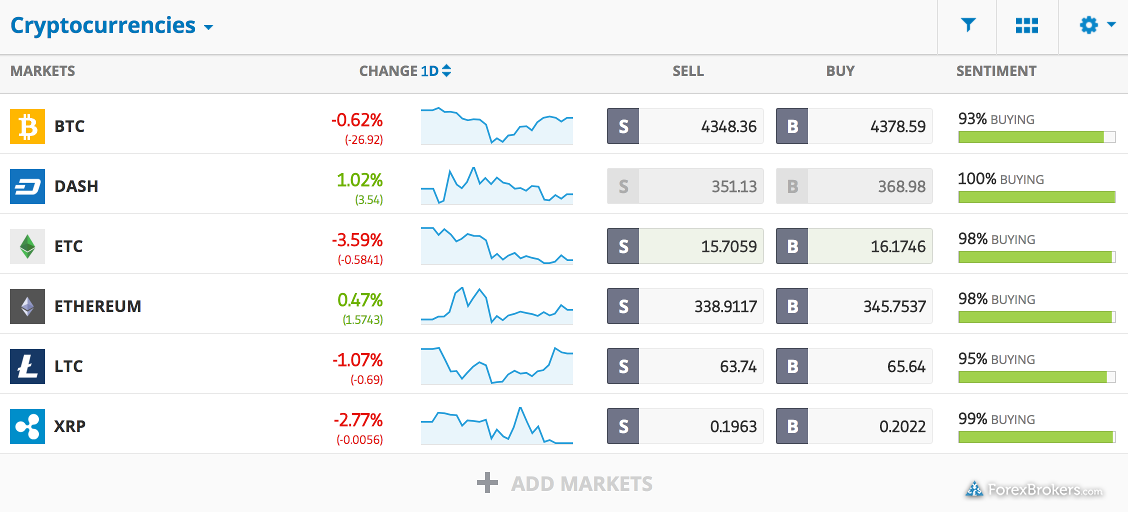The width and height of the screenshot is (1128, 512).
Task: Sort by the SENTIMENT column header
Action: tap(996, 70)
